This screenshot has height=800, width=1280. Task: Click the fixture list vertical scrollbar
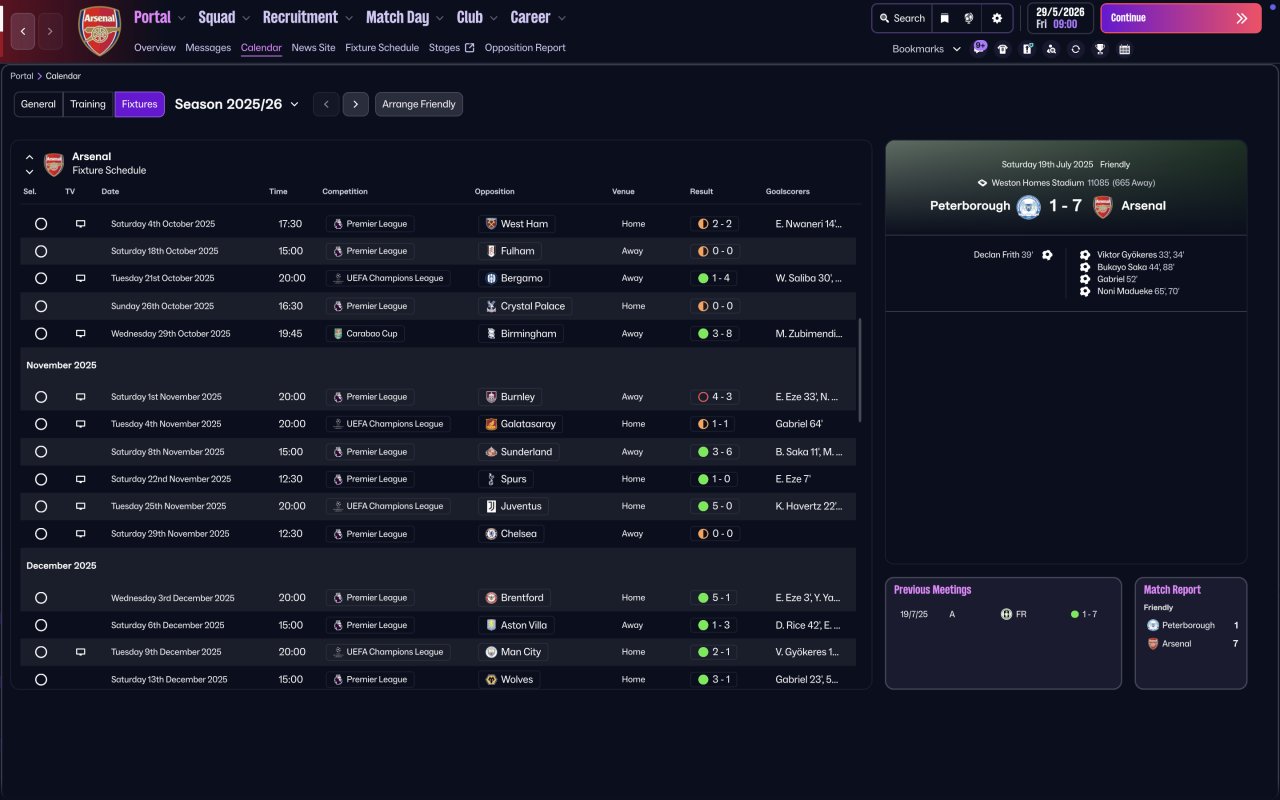(x=860, y=371)
